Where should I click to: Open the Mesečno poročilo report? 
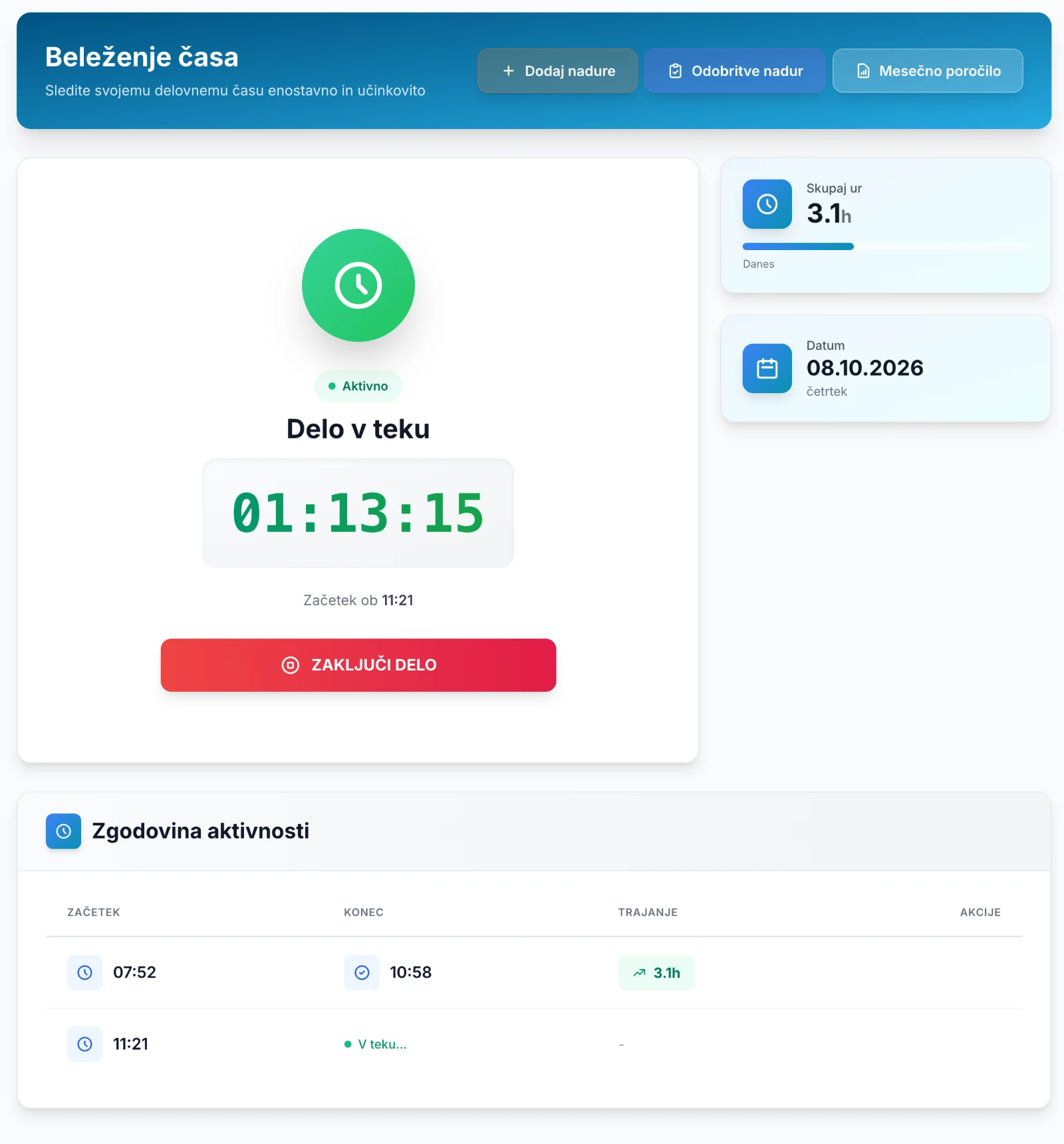[928, 71]
